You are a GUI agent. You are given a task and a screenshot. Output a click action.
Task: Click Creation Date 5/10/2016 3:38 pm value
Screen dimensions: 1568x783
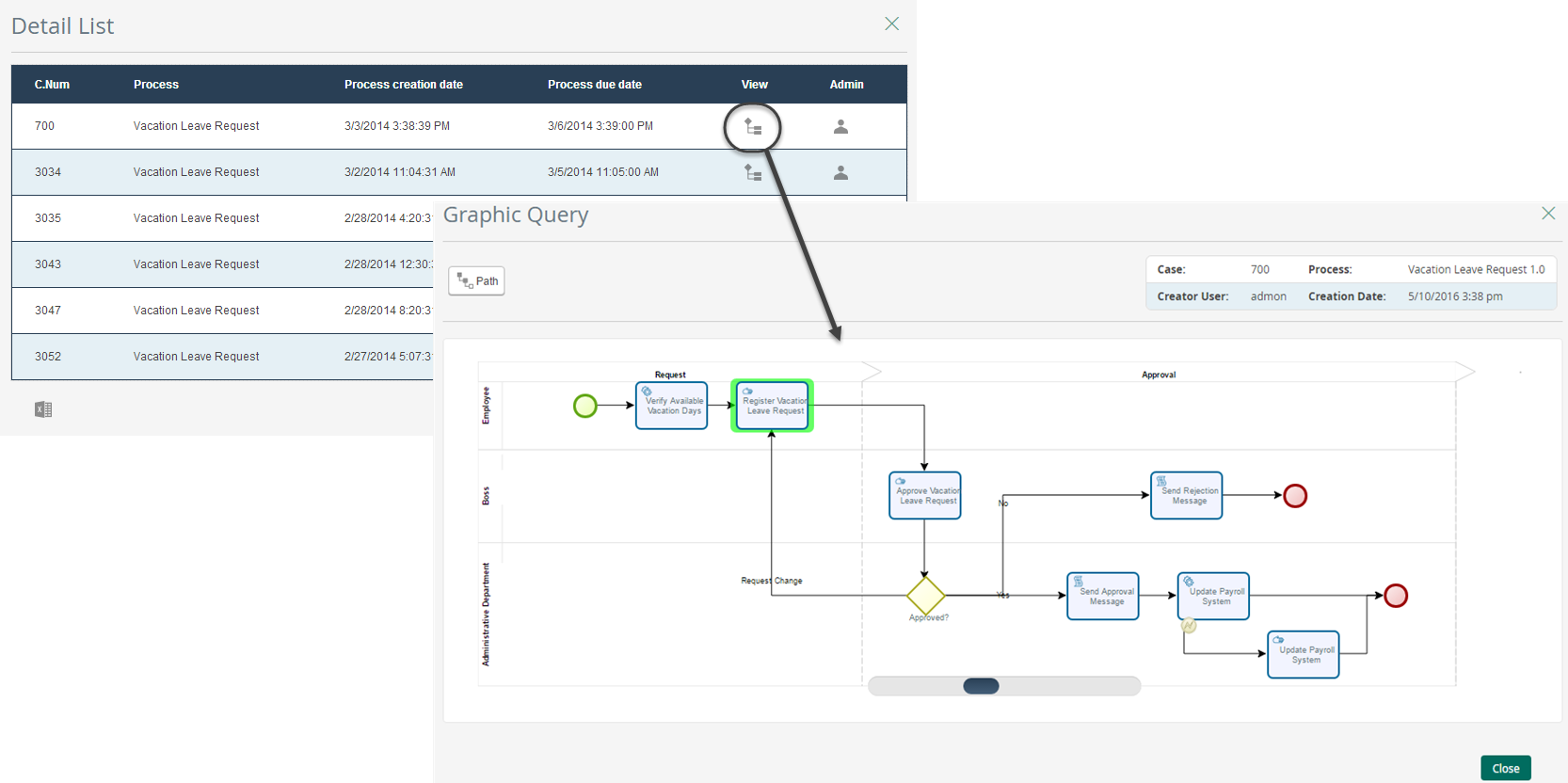(1455, 296)
